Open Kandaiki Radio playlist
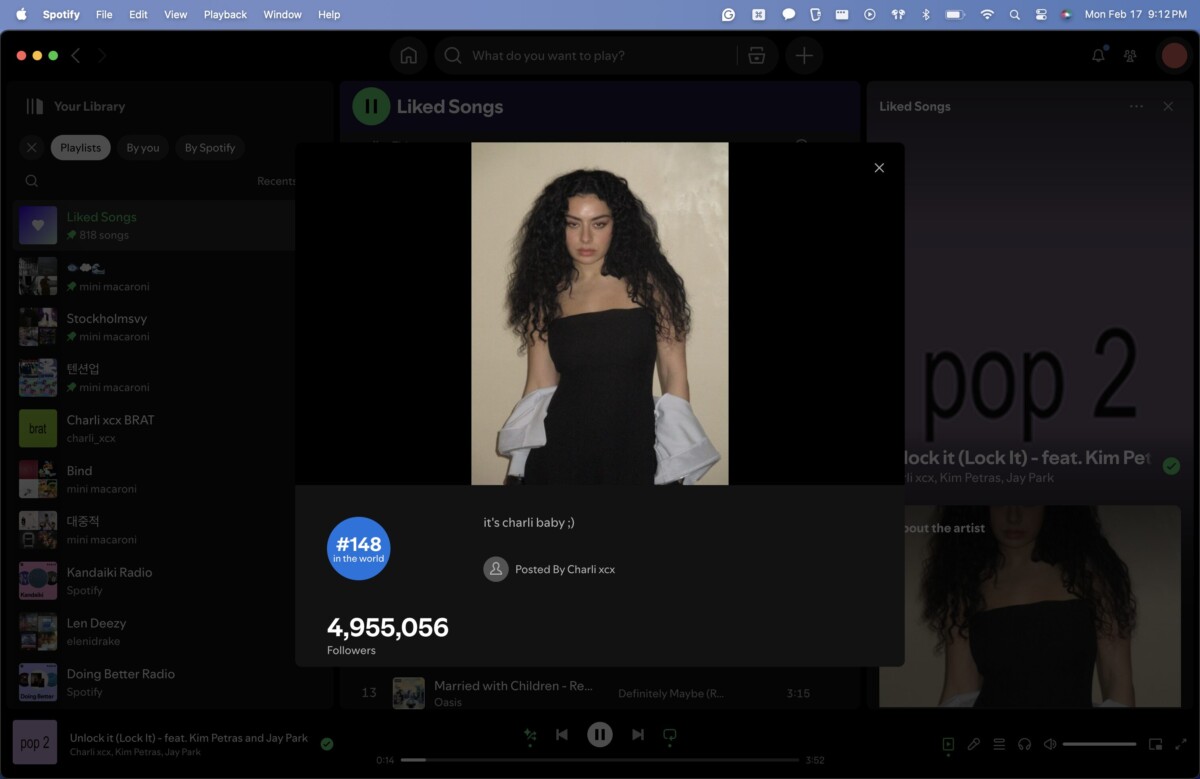The width and height of the screenshot is (1200, 779). click(155, 581)
